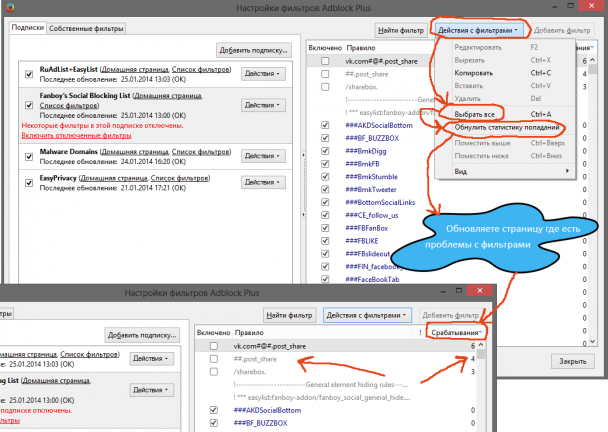The image size is (608, 432).
Task: Expand Действия dropdown for EasyPrivacy
Action: [x=263, y=182]
